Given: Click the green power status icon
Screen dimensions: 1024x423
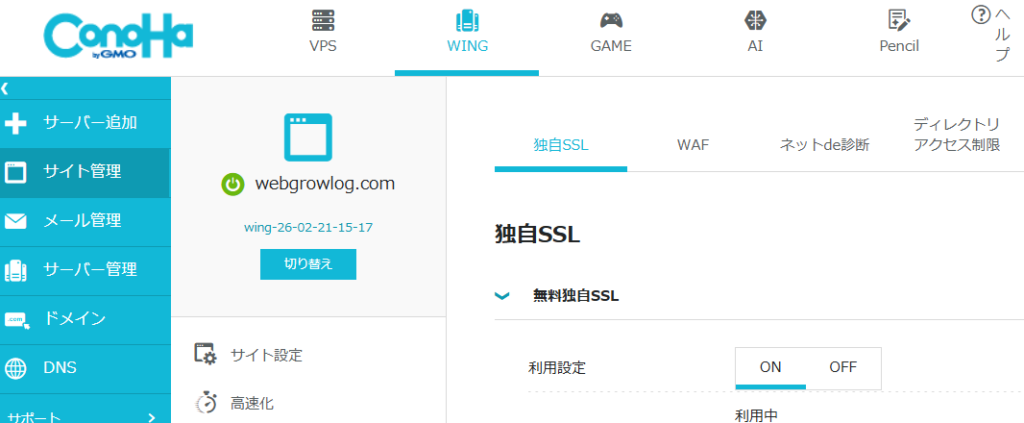Looking at the screenshot, I should (x=233, y=184).
